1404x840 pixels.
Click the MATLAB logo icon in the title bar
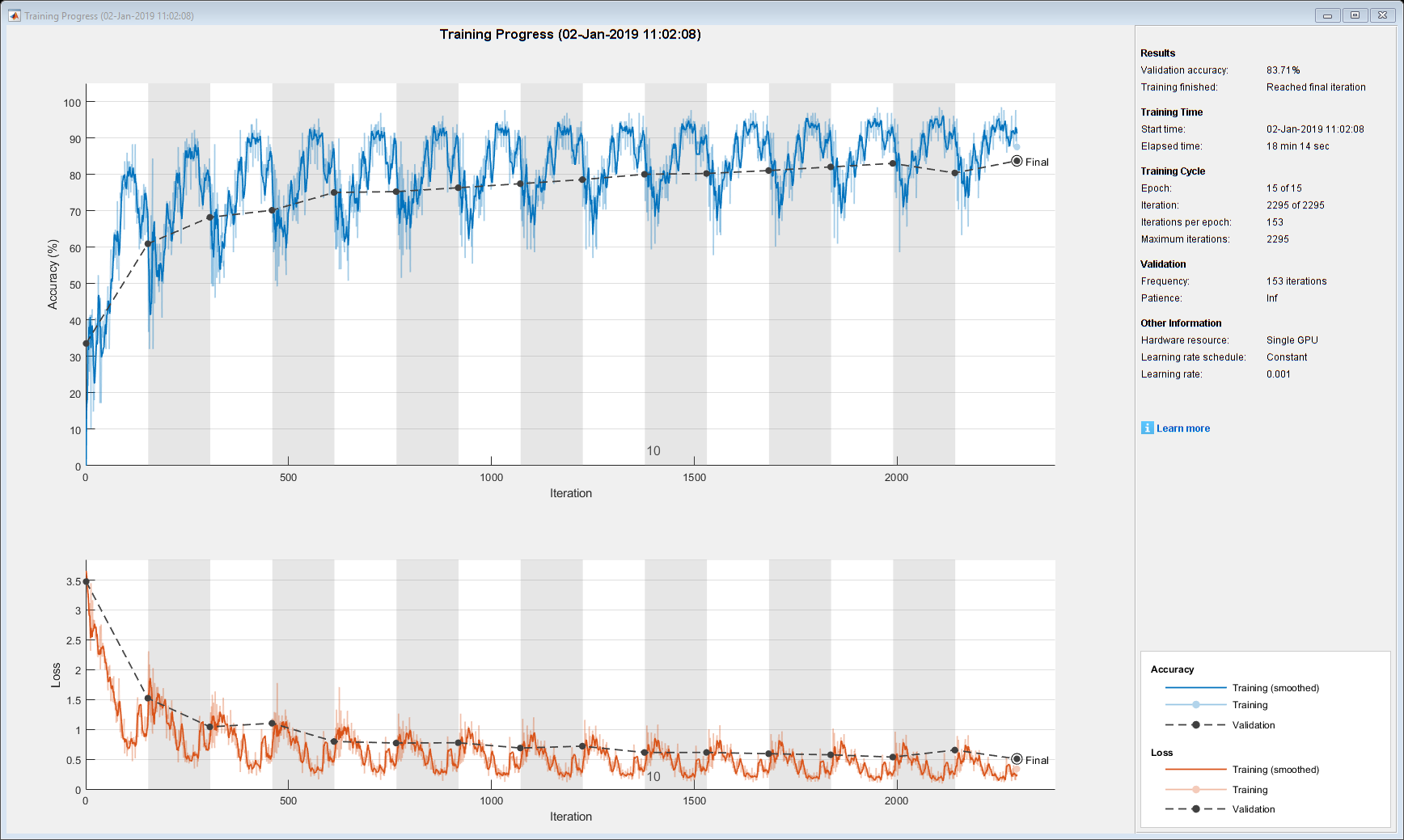pyautogui.click(x=14, y=15)
